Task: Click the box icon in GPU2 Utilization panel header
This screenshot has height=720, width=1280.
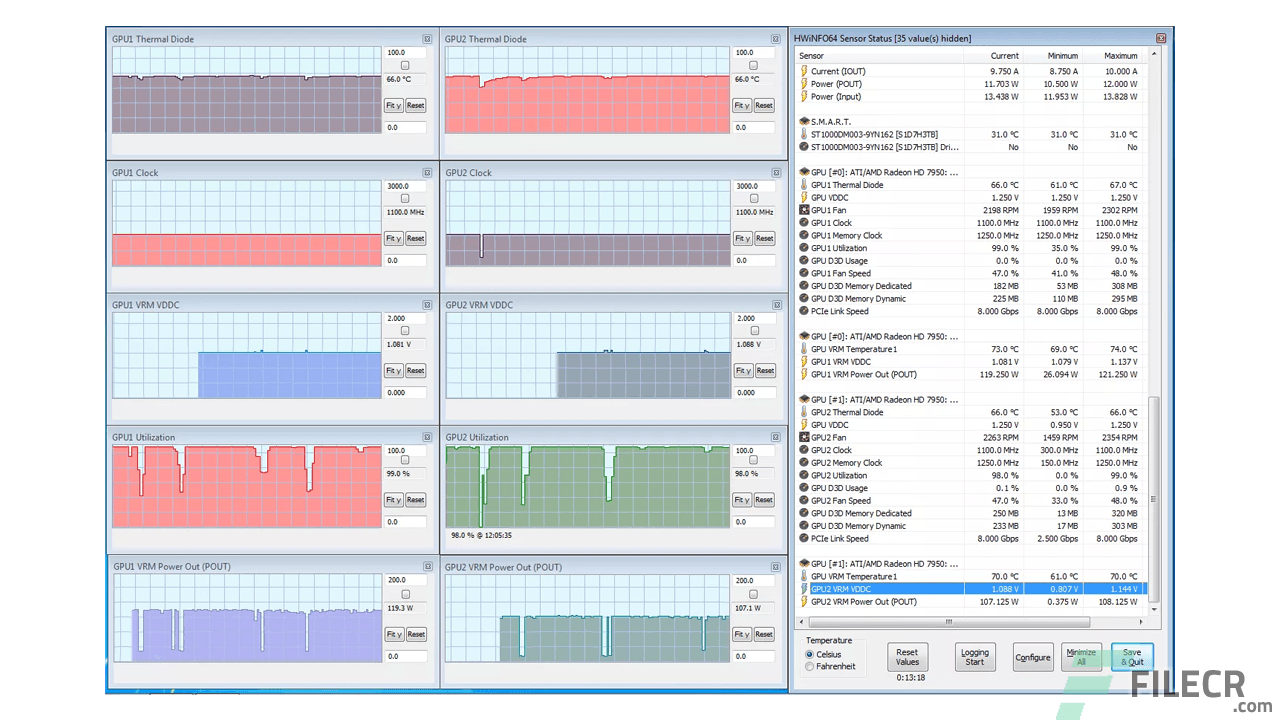Action: pyautogui.click(x=775, y=437)
